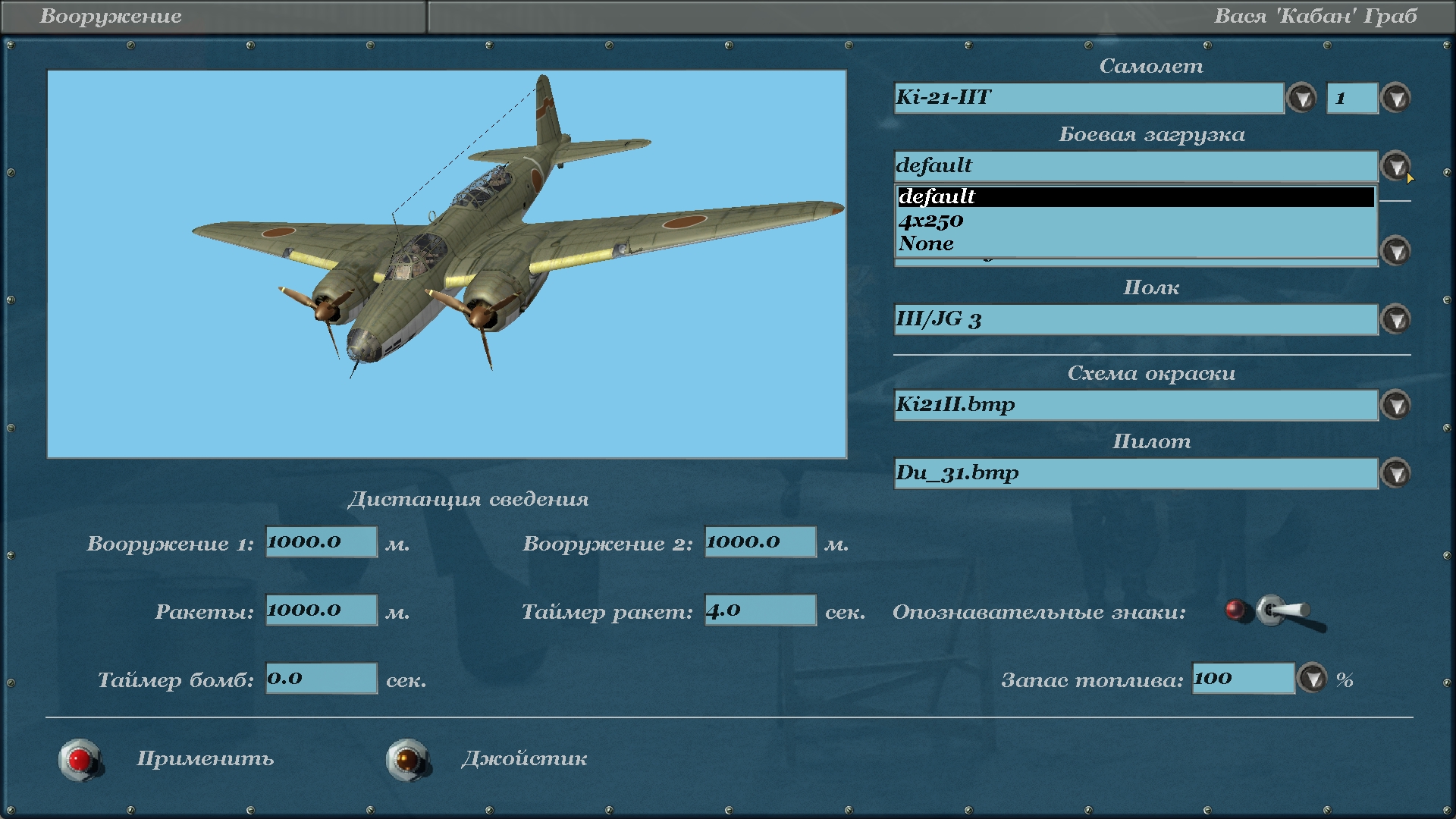Click the amber Джойстик button
Screen dimensions: 1456x819
pos(407,759)
